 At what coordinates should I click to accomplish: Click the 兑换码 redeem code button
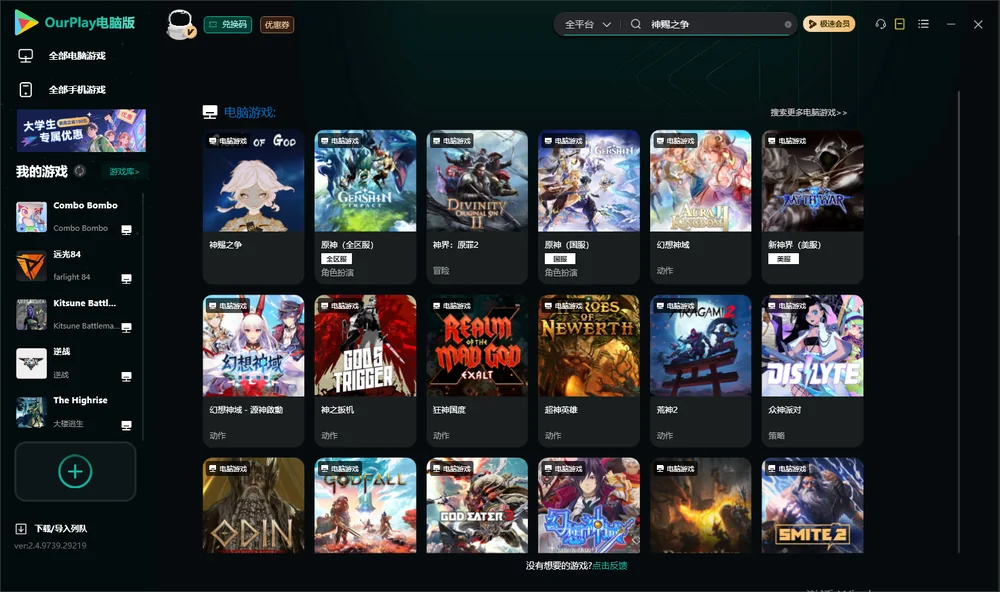click(228, 25)
